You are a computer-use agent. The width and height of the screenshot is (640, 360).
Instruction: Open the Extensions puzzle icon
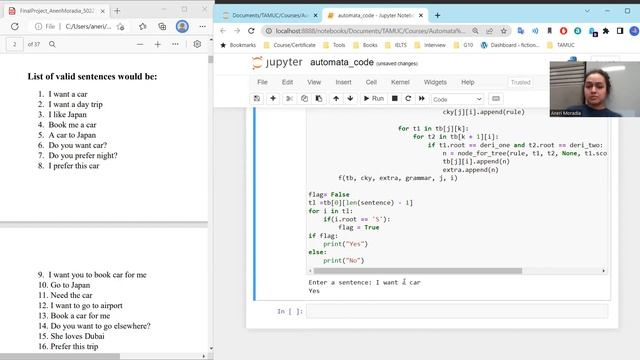pyautogui.click(x=606, y=31)
